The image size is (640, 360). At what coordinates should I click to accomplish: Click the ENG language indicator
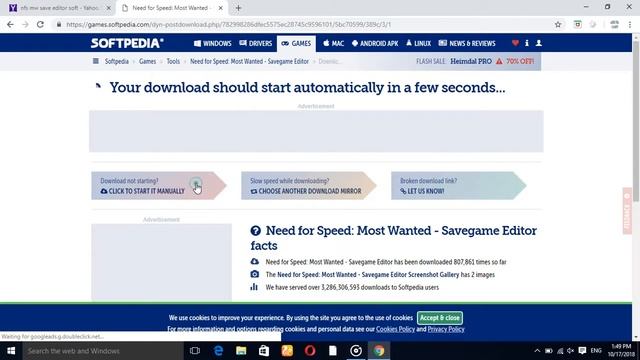tap(596, 351)
